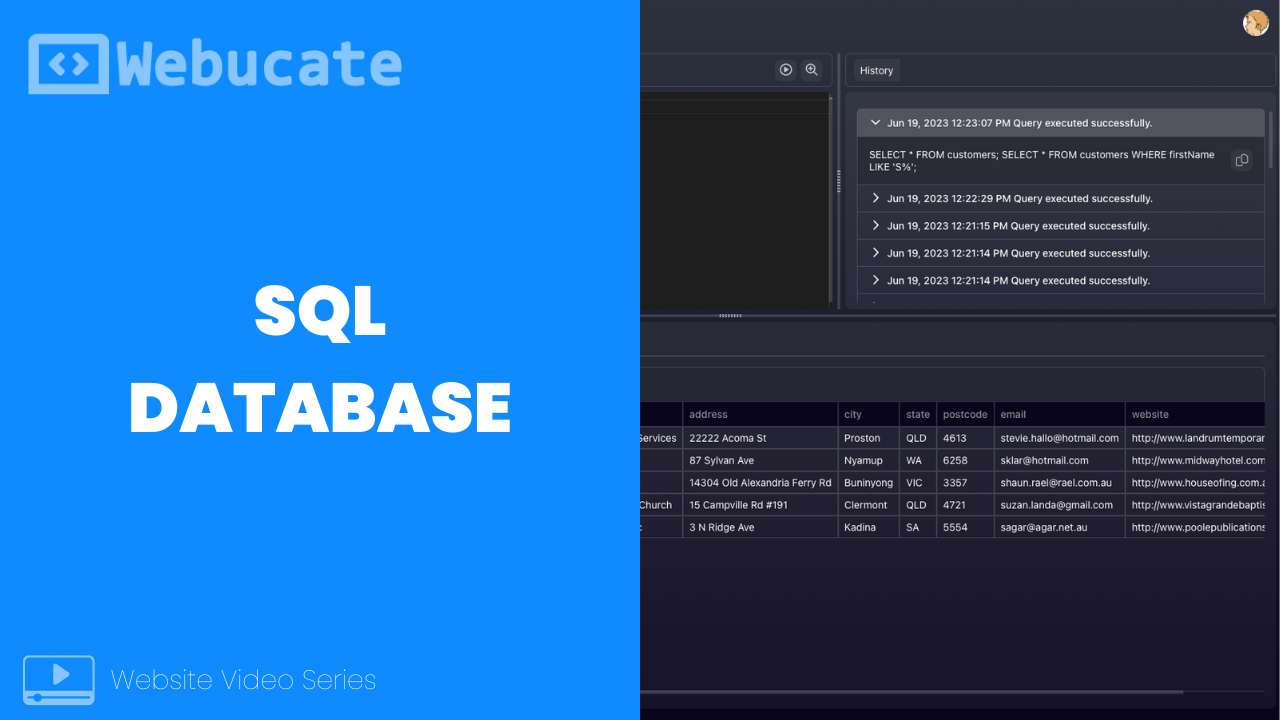Select email 'stevie.hallo@hotmail.com'
The width and height of the screenshot is (1280, 720).
(x=1060, y=438)
